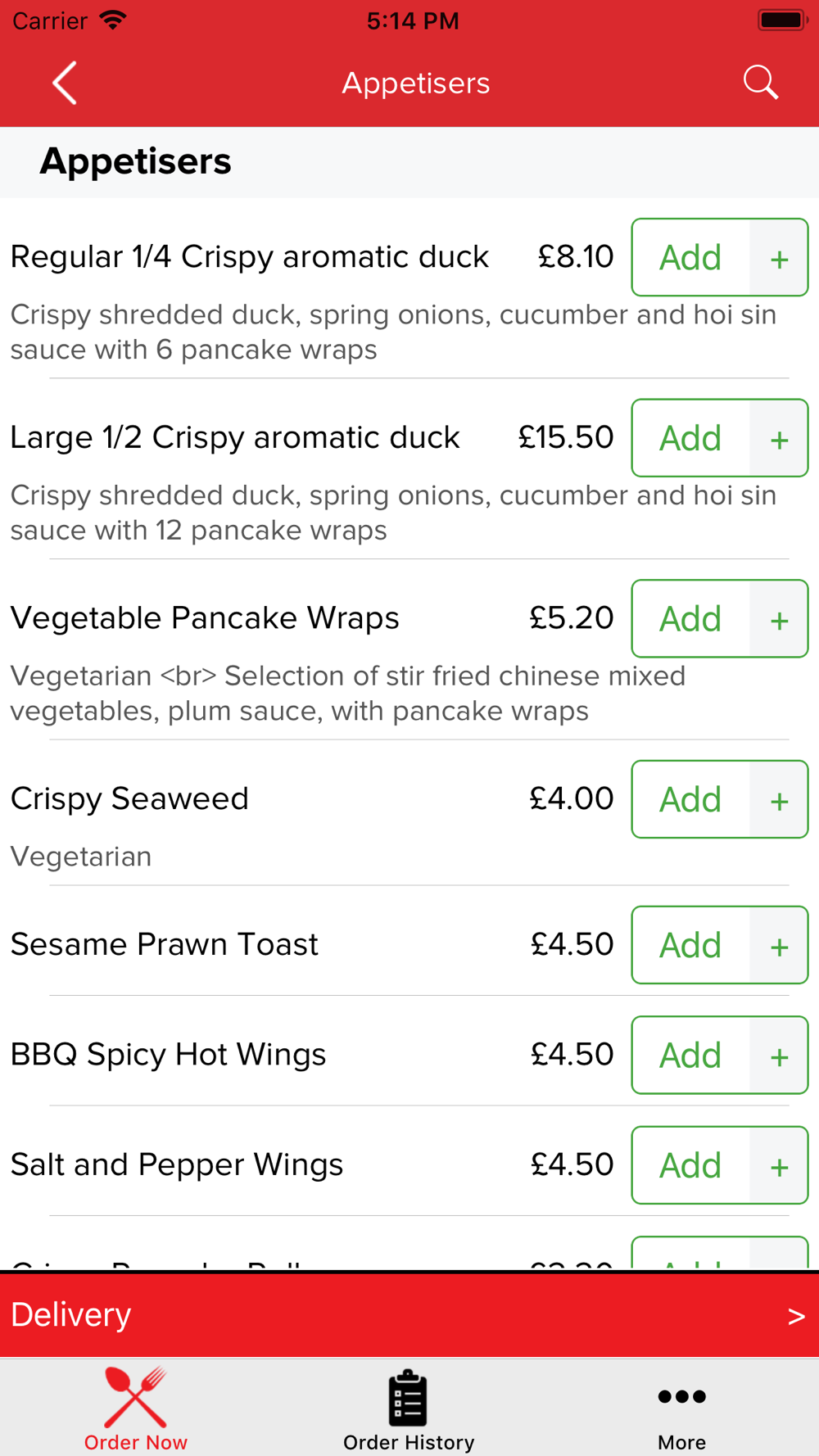Open the search magnifier icon
This screenshot has width=819, height=1456.
(760, 83)
